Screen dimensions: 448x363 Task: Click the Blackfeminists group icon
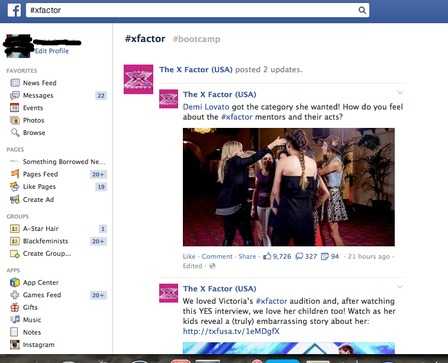(x=15, y=241)
